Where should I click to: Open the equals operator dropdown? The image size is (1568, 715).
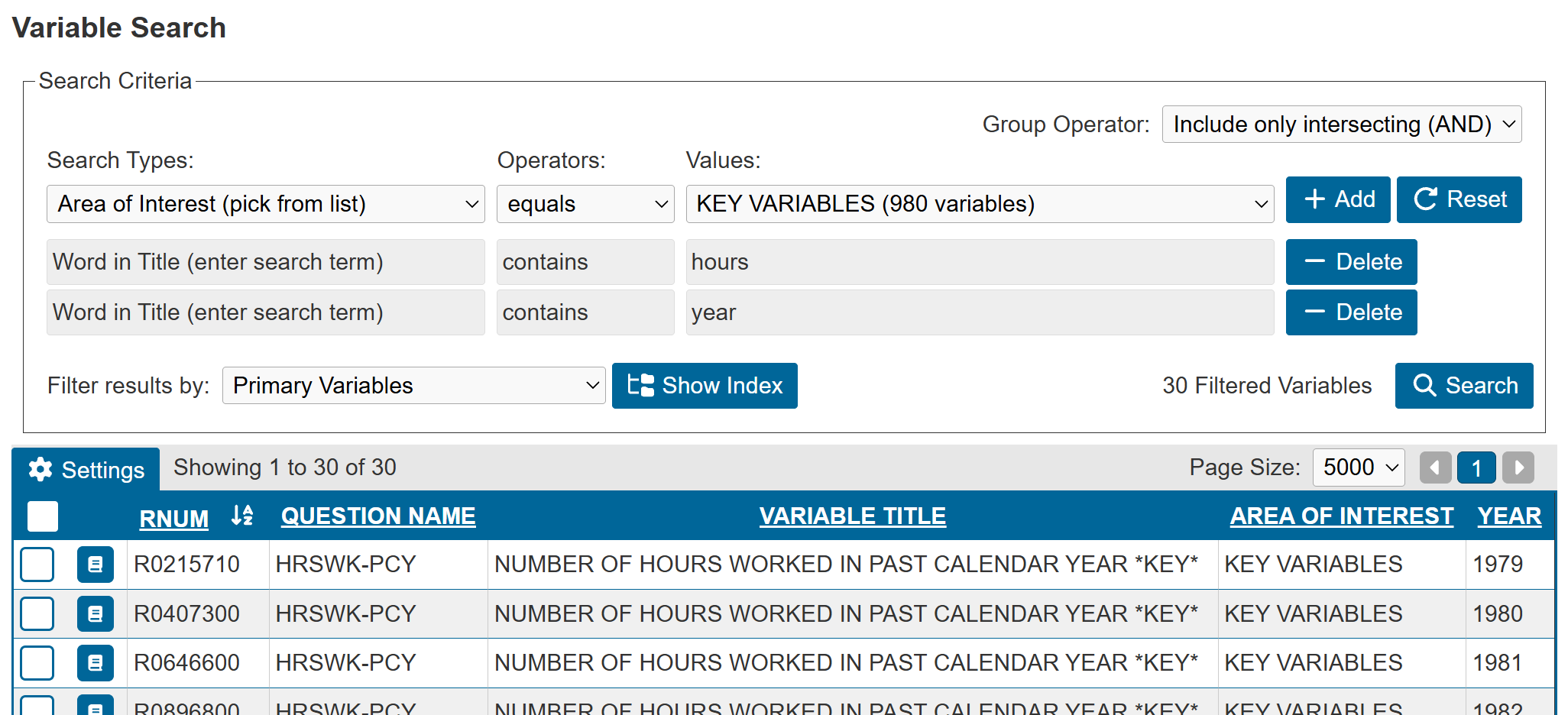point(585,204)
